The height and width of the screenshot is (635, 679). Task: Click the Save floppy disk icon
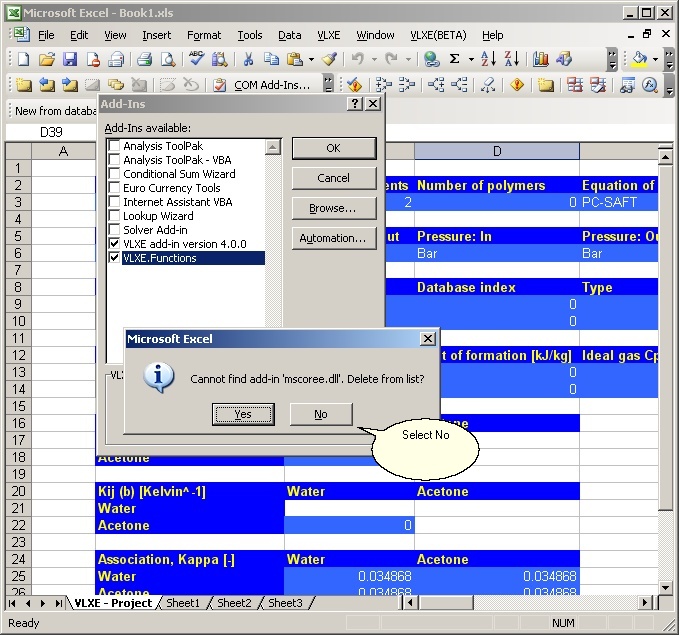pos(70,59)
